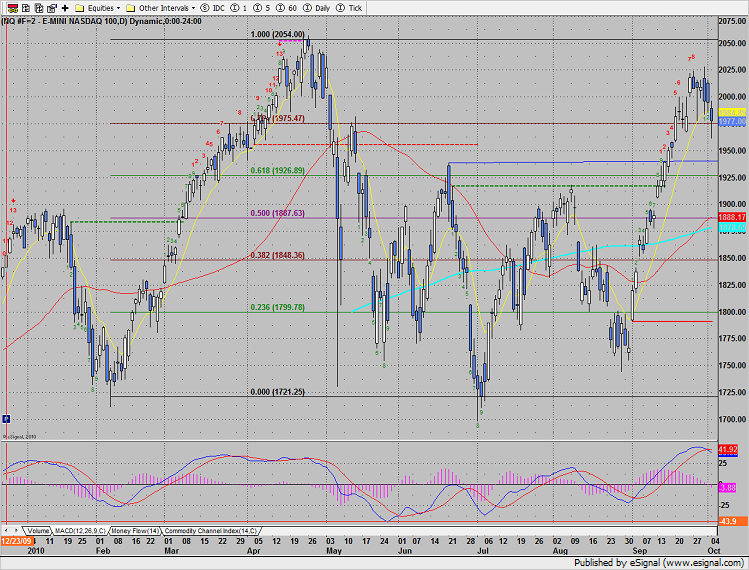
Task: Click the red 41.92 MACD value tag
Action: tap(728, 450)
